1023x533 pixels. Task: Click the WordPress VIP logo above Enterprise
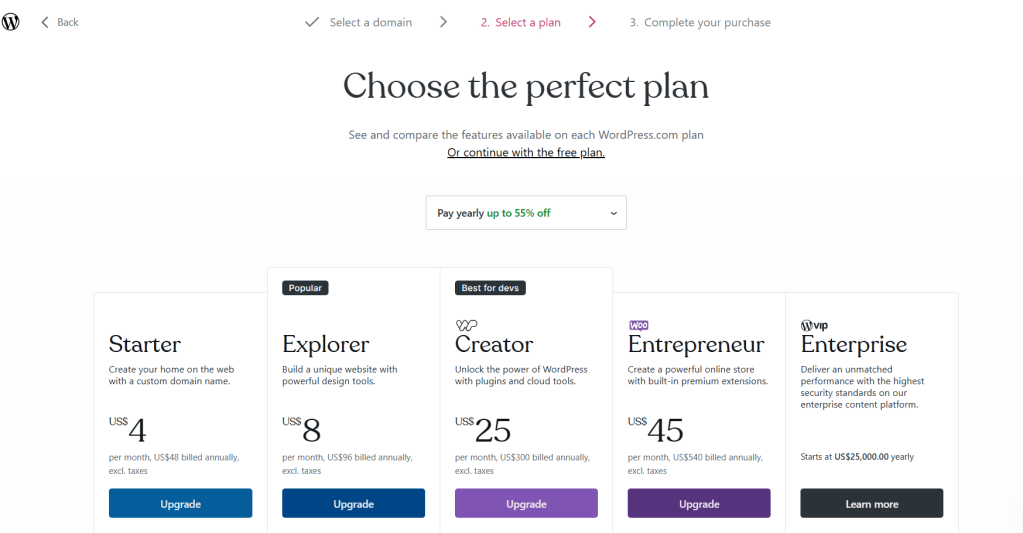point(815,325)
